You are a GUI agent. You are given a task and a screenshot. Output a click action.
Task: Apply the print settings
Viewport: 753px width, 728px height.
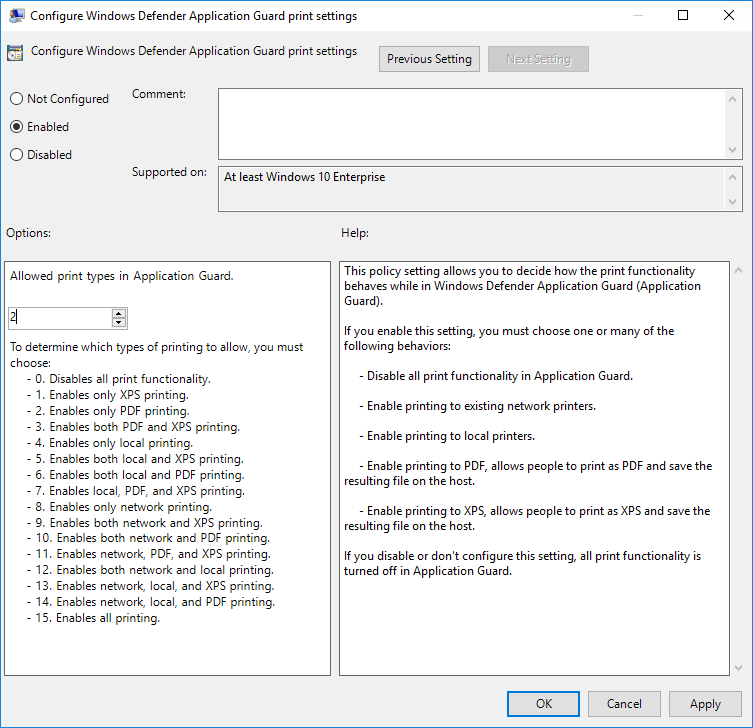[705, 704]
